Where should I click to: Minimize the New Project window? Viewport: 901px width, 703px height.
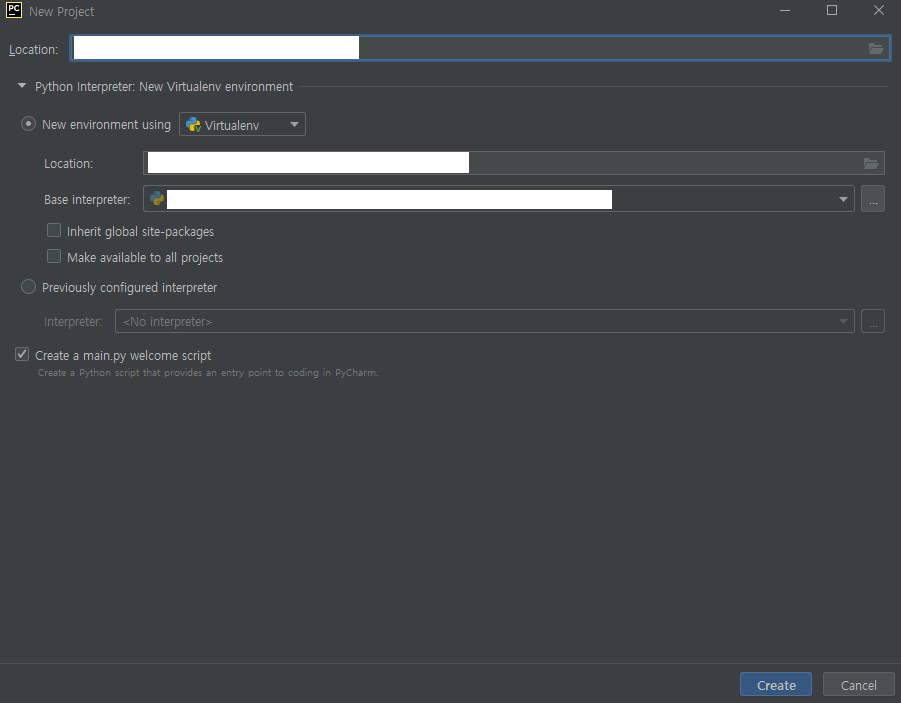784,10
